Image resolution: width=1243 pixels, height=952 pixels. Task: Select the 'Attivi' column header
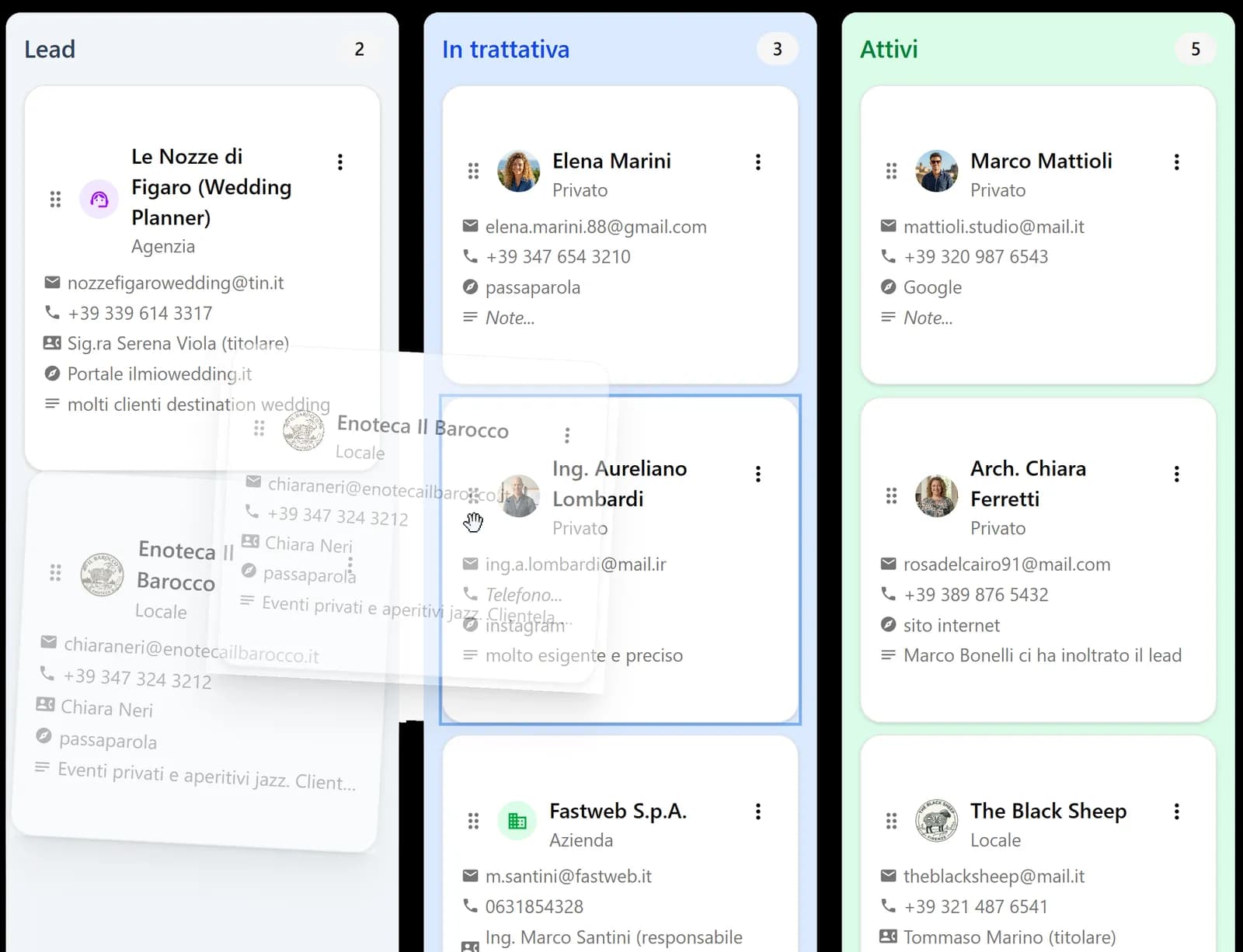pos(888,48)
